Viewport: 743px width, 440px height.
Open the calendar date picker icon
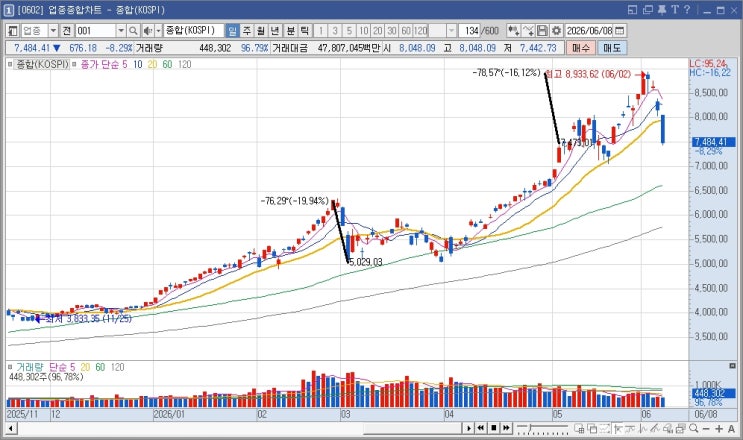pyautogui.click(x=619, y=31)
